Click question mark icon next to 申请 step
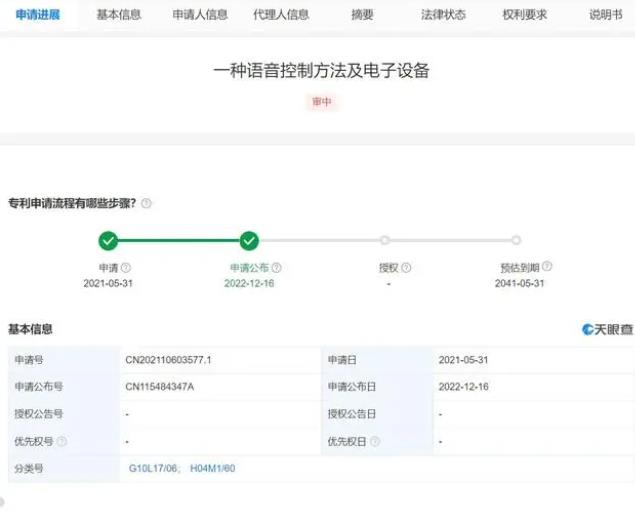This screenshot has height=513, width=635. [x=126, y=268]
